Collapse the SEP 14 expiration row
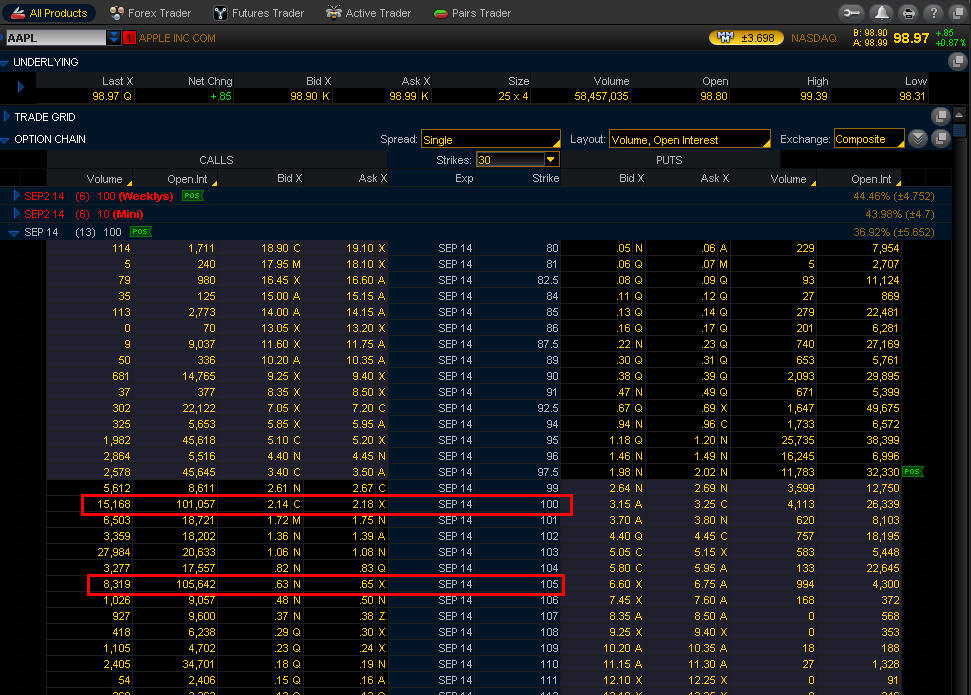Viewport: 971px width, 695px height. (13, 232)
